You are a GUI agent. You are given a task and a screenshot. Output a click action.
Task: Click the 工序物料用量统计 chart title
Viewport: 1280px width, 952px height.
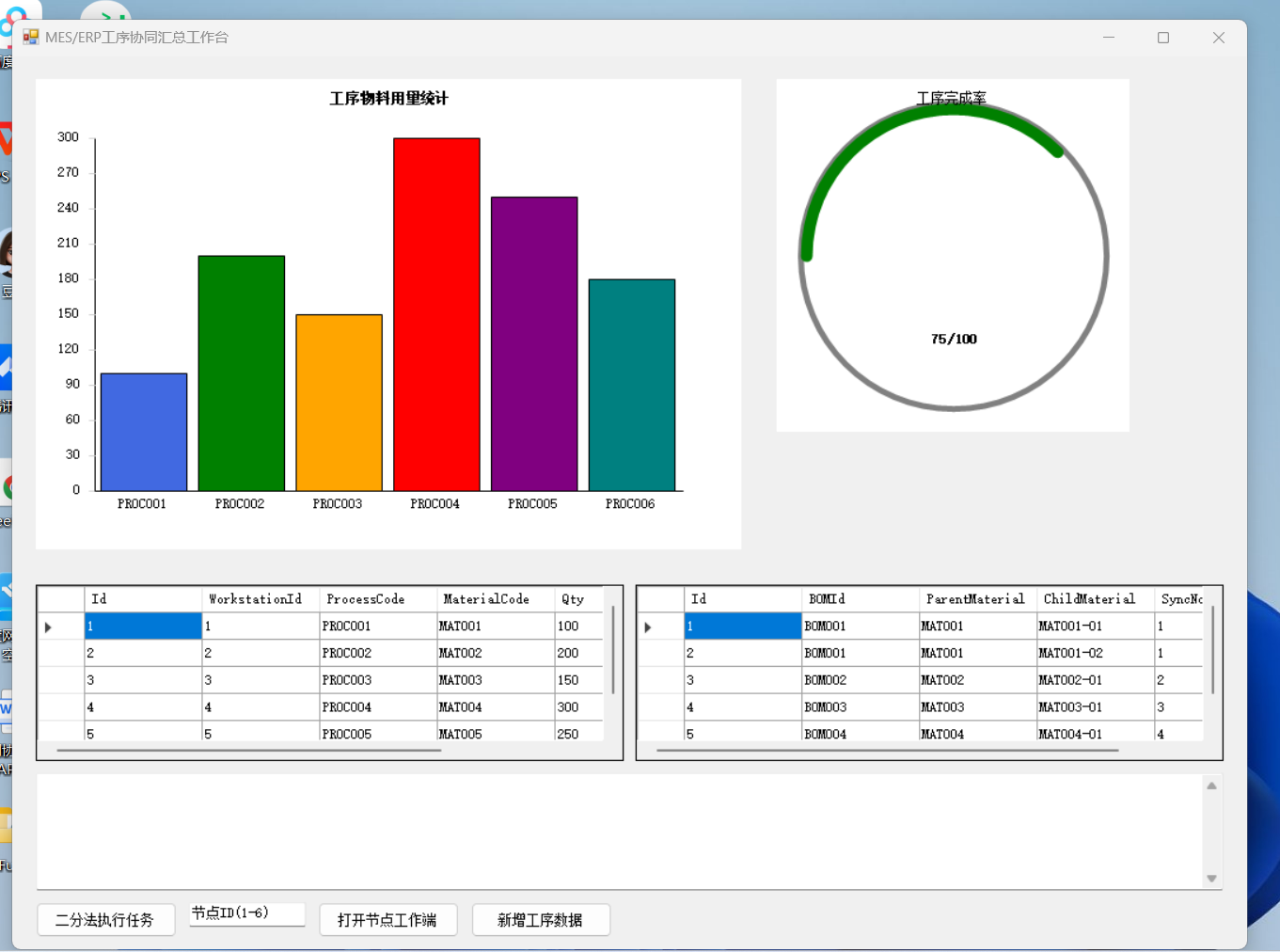388,99
